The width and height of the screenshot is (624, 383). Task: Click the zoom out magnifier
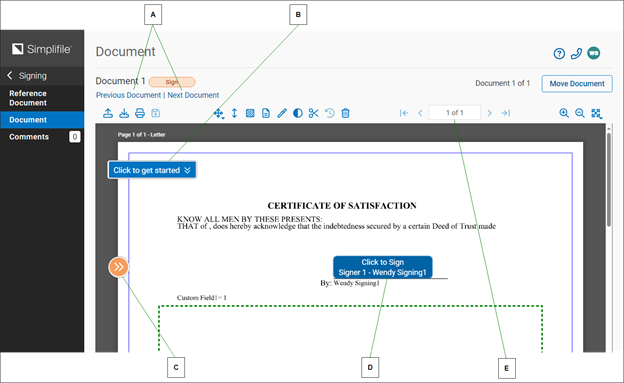(580, 113)
